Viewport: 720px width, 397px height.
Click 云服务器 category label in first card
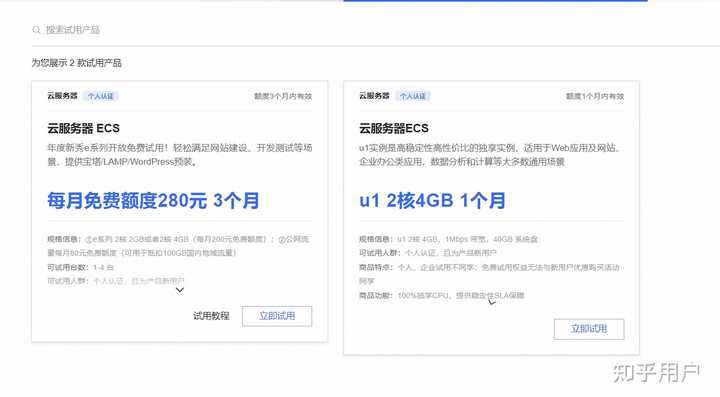coord(62,96)
